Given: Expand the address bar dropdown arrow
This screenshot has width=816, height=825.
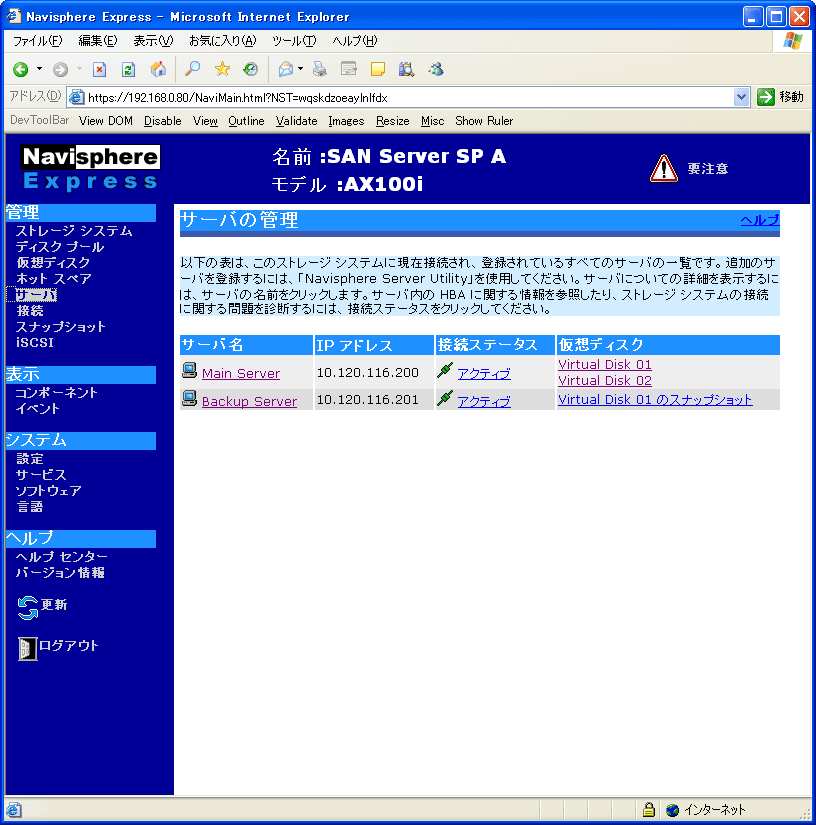Looking at the screenshot, I should click(x=741, y=97).
